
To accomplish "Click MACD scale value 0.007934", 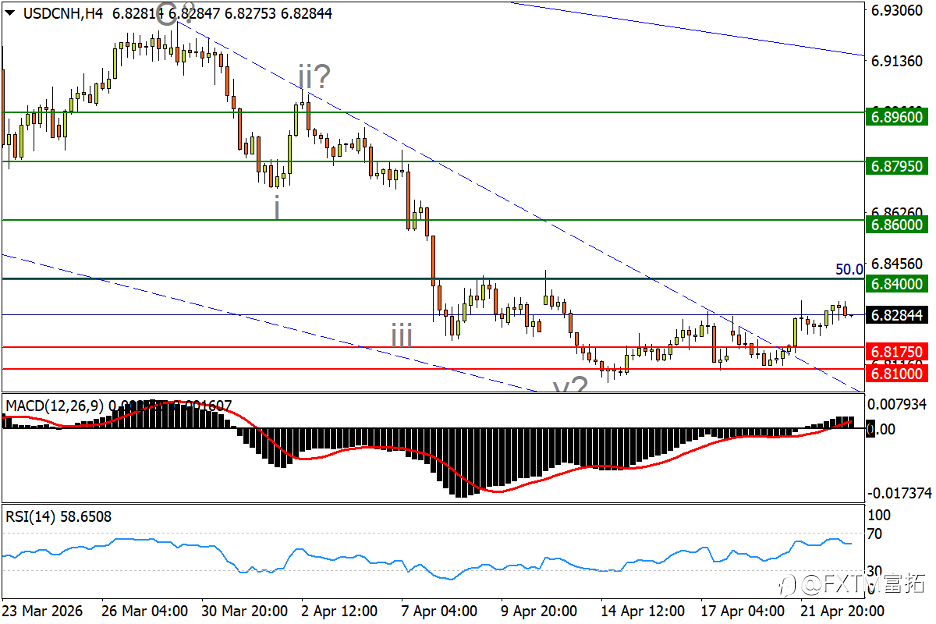I will coord(897,405).
